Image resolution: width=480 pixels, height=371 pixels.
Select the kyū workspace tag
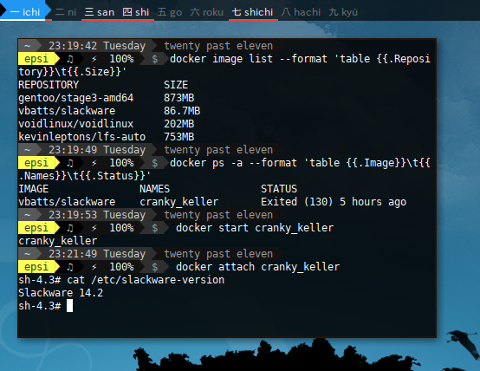pyautogui.click(x=343, y=12)
